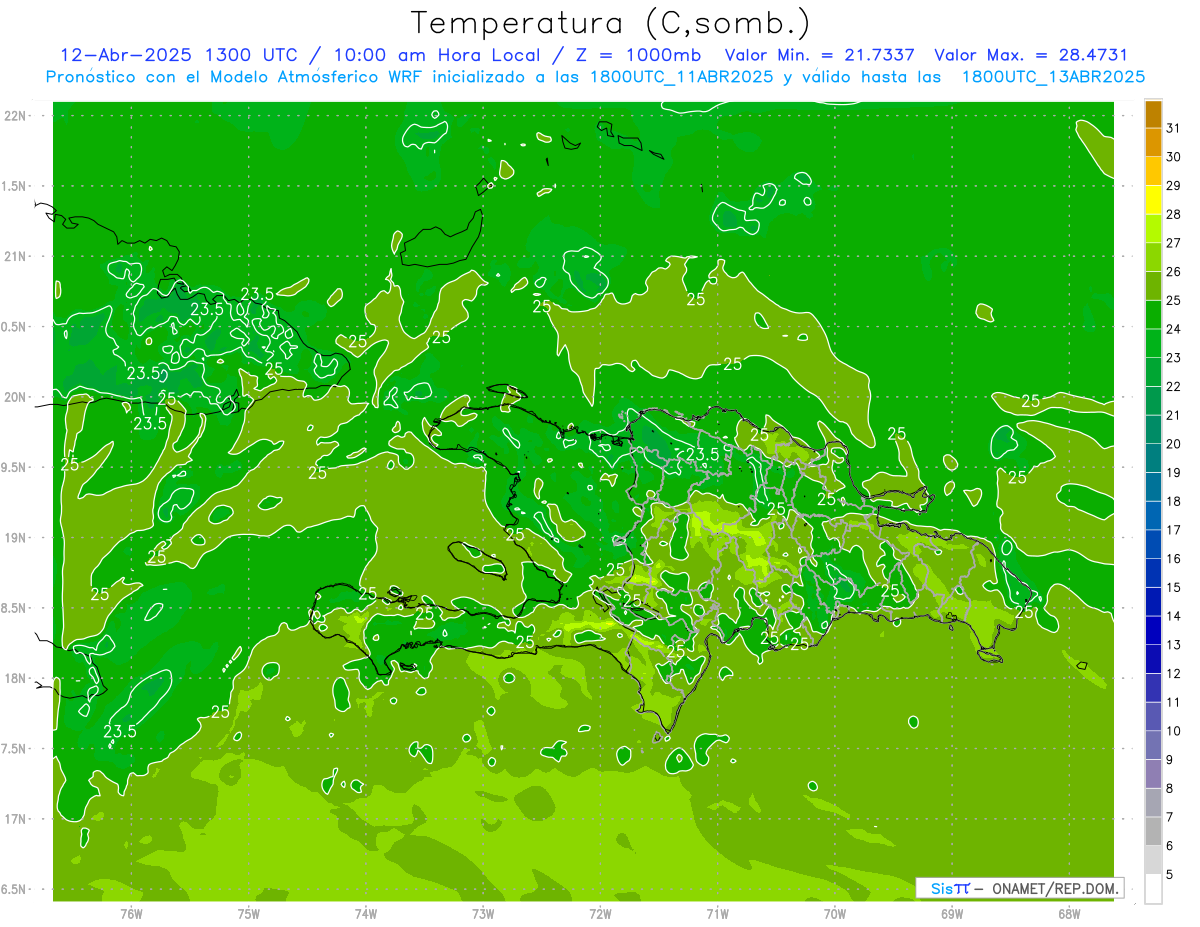Click the 12 label on the color scale
Viewport: 1200px width, 927px height.
(x=1174, y=674)
